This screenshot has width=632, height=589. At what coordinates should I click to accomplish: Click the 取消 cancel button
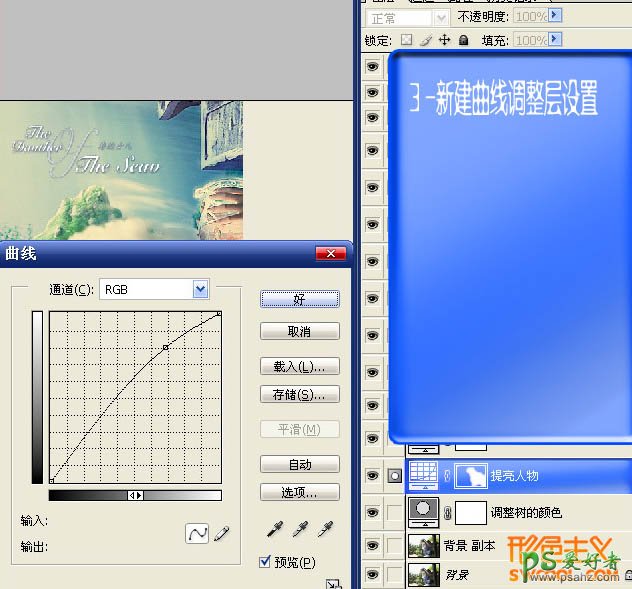[x=299, y=331]
